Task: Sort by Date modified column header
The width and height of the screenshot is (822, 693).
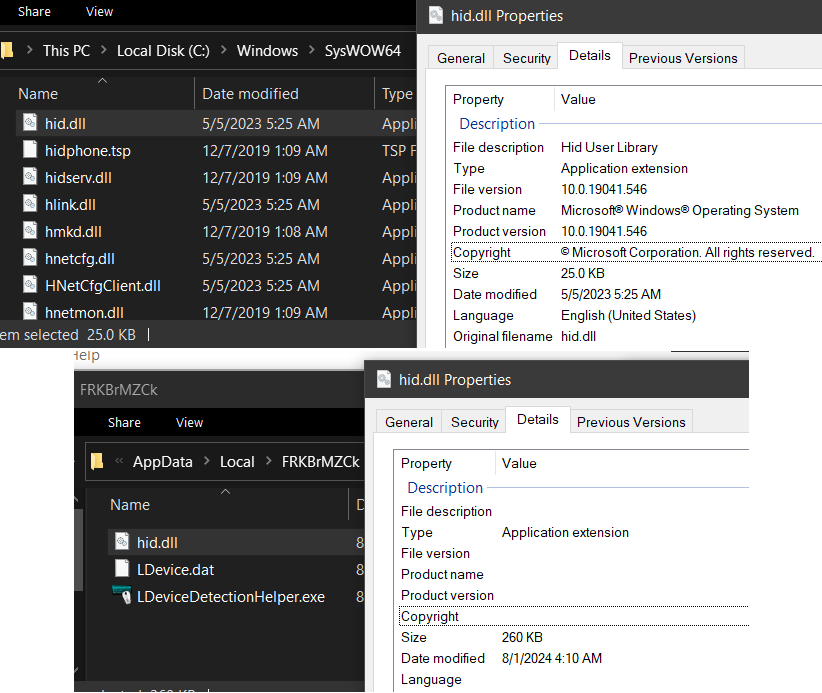Action: coord(285,93)
